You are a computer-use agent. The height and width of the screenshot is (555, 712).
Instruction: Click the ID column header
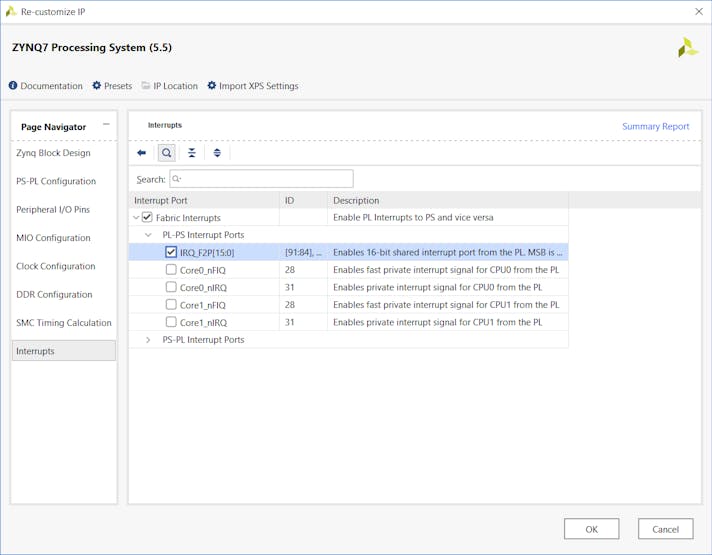tap(303, 200)
